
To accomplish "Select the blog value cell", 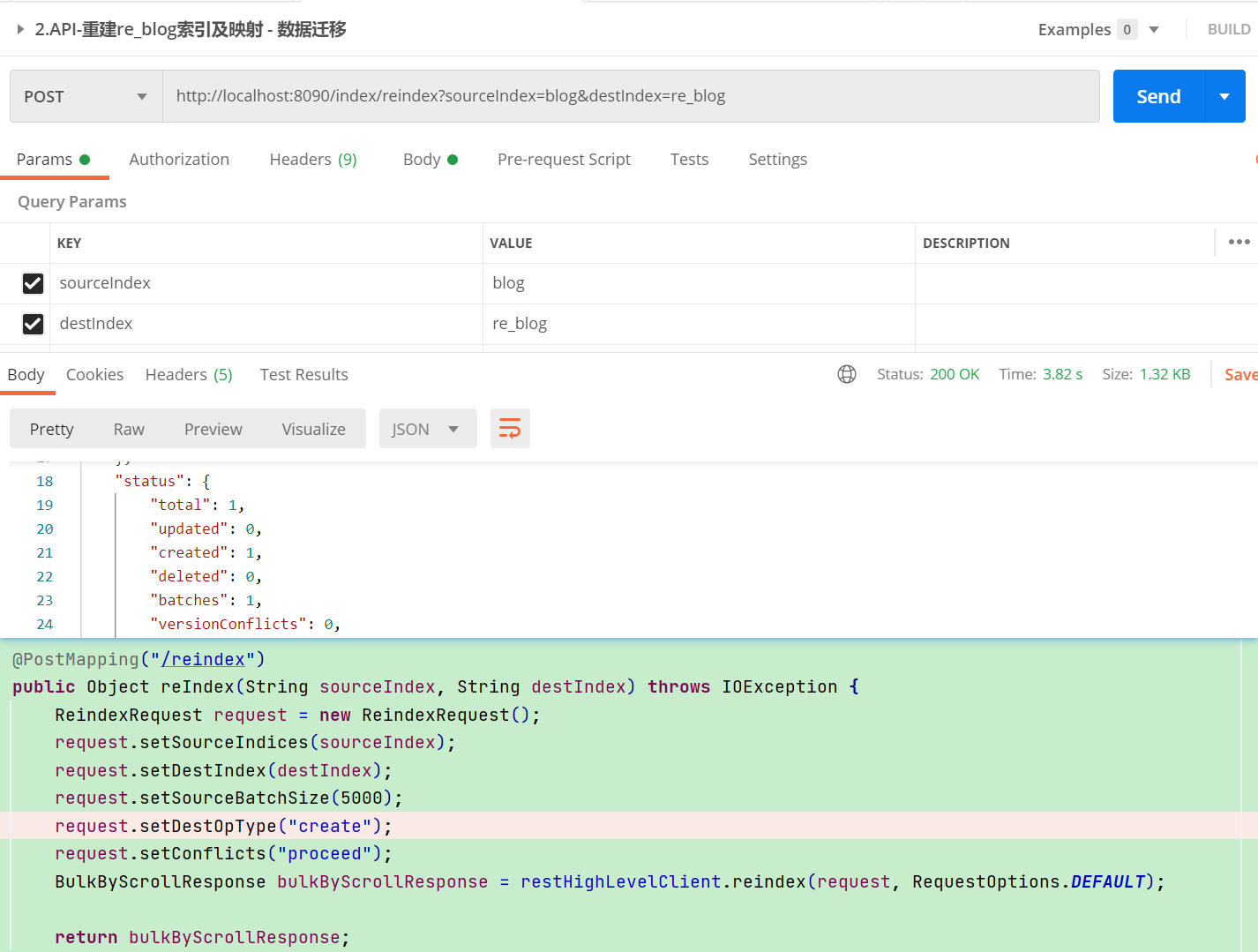I will 699,283.
